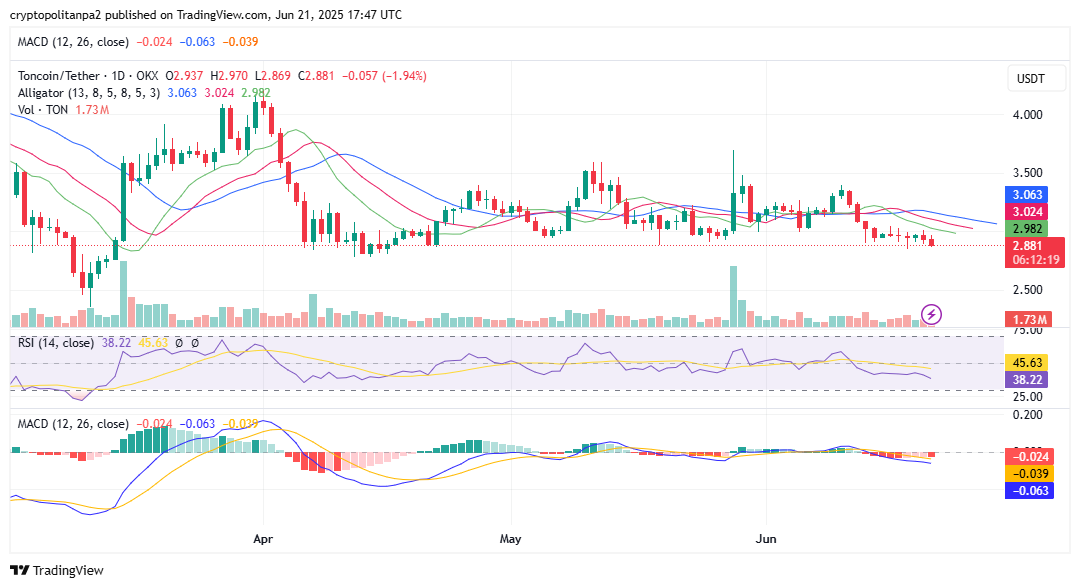Click the Apr label on time axis
This screenshot has width=1080, height=588.
pos(263,538)
